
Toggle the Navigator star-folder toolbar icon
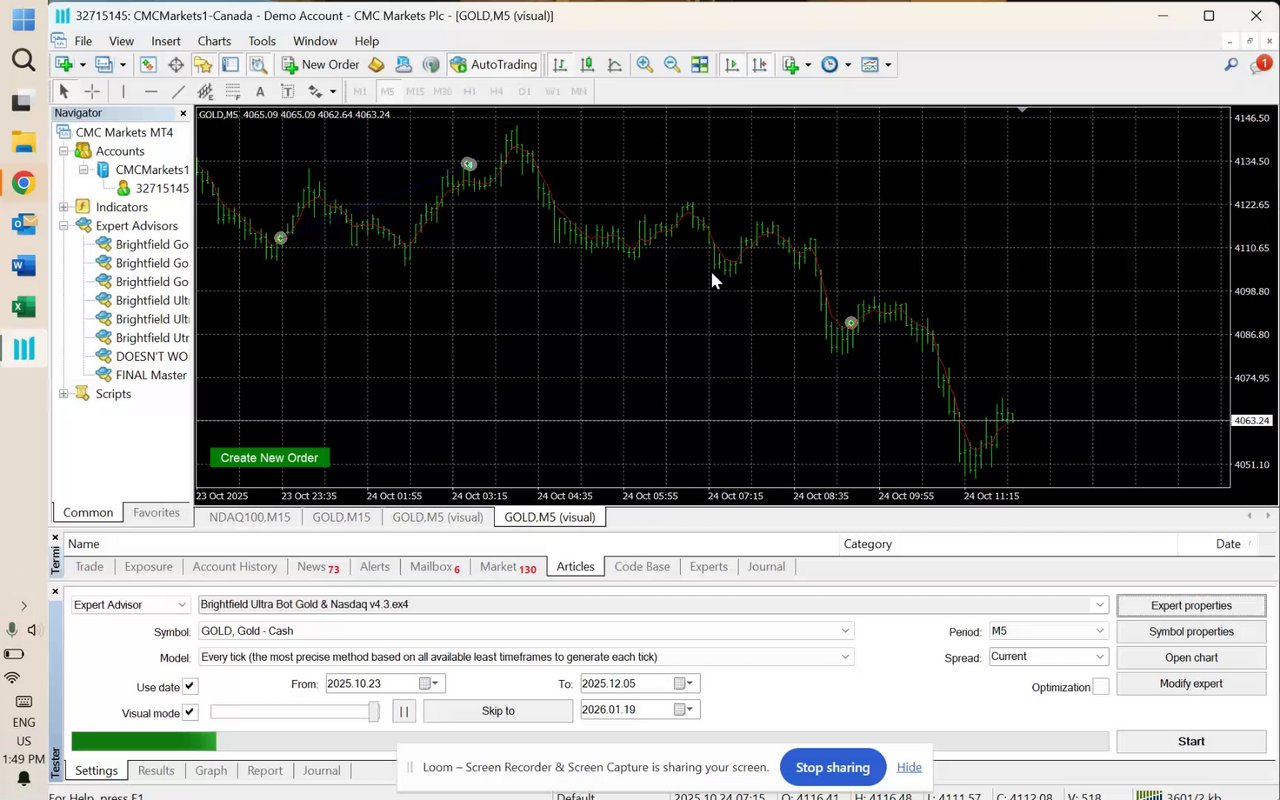click(203, 64)
